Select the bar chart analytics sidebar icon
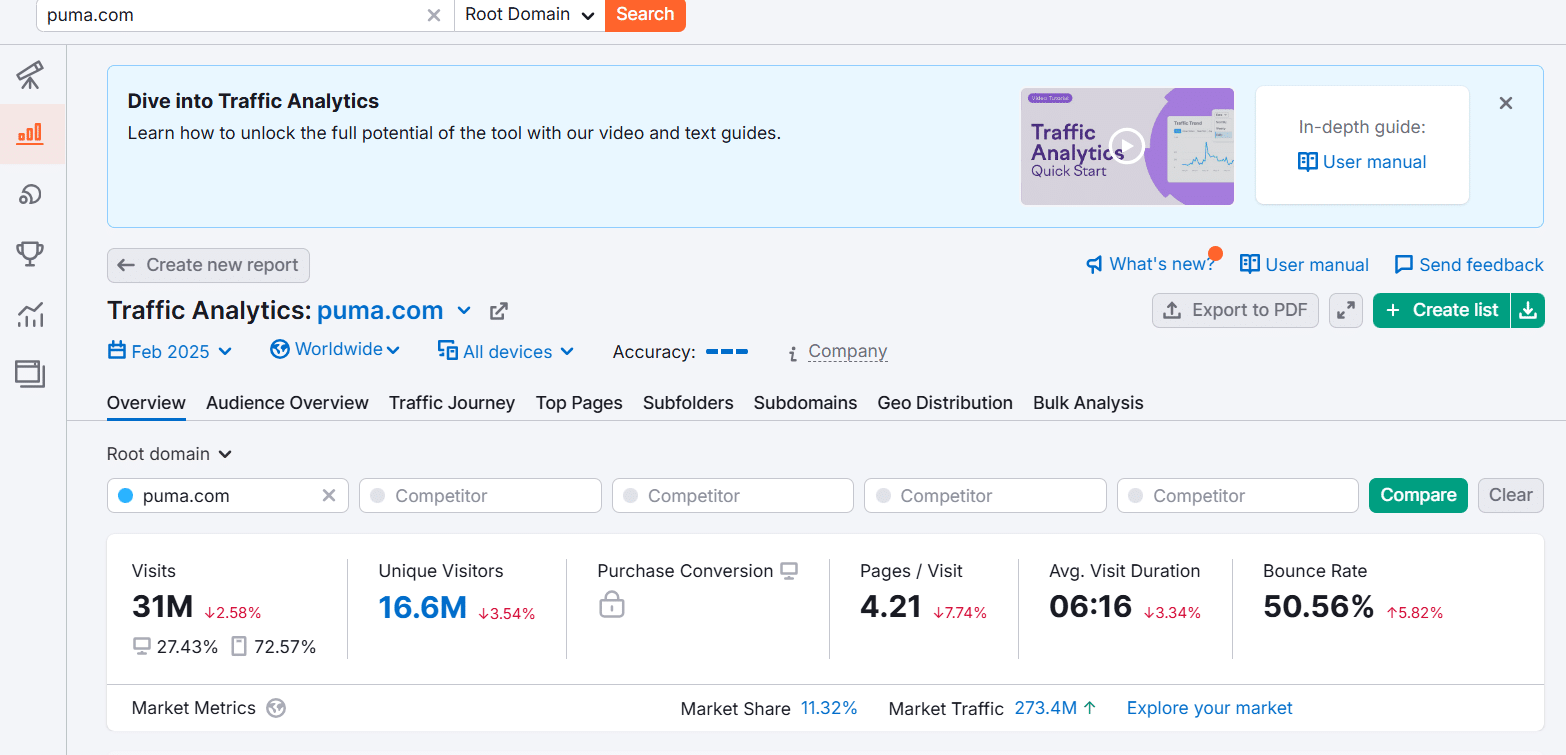1566x755 pixels. [30, 133]
